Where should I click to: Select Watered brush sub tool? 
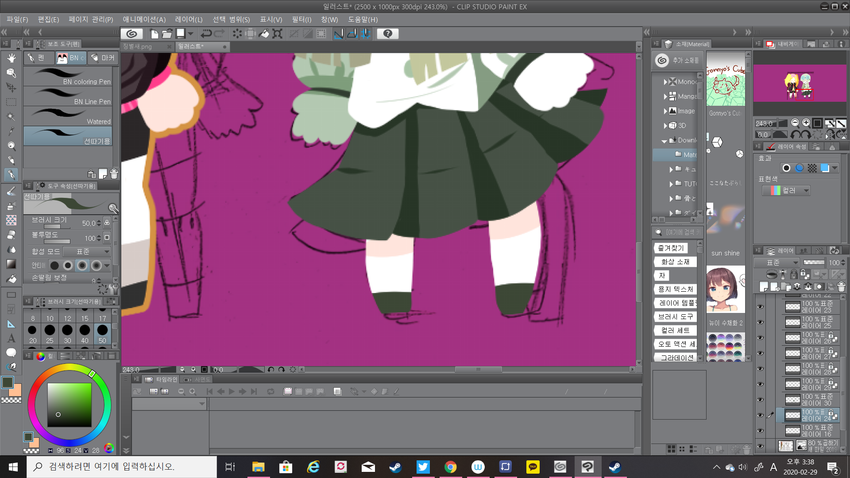click(68, 116)
